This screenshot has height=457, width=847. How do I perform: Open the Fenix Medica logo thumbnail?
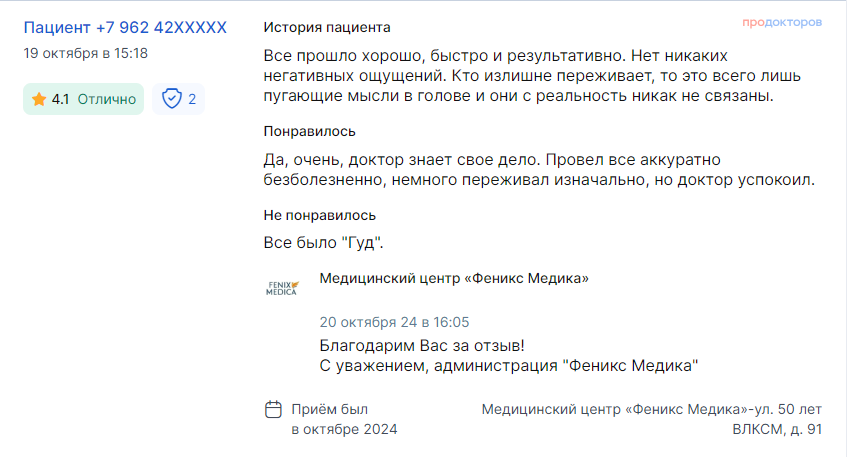tap(282, 288)
